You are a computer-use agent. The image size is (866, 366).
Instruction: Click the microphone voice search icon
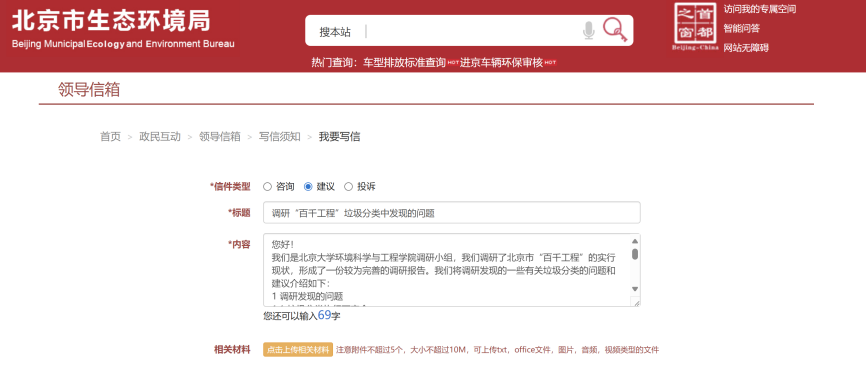(x=589, y=30)
